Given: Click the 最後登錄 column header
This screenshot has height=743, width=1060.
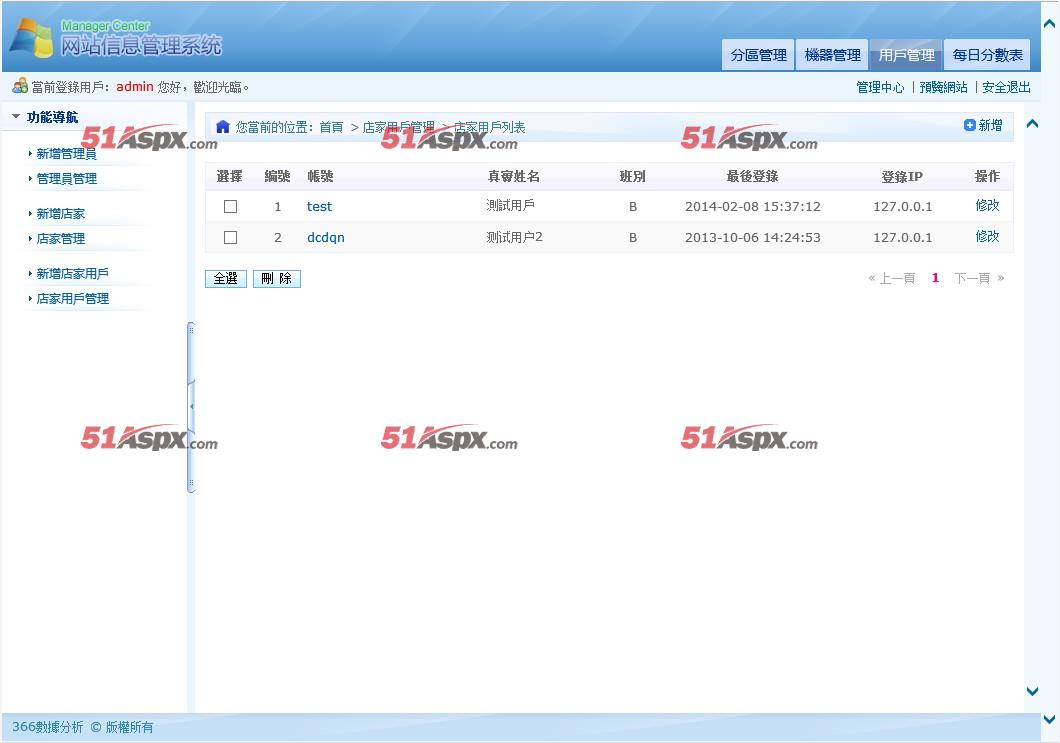Looking at the screenshot, I should coord(752,176).
